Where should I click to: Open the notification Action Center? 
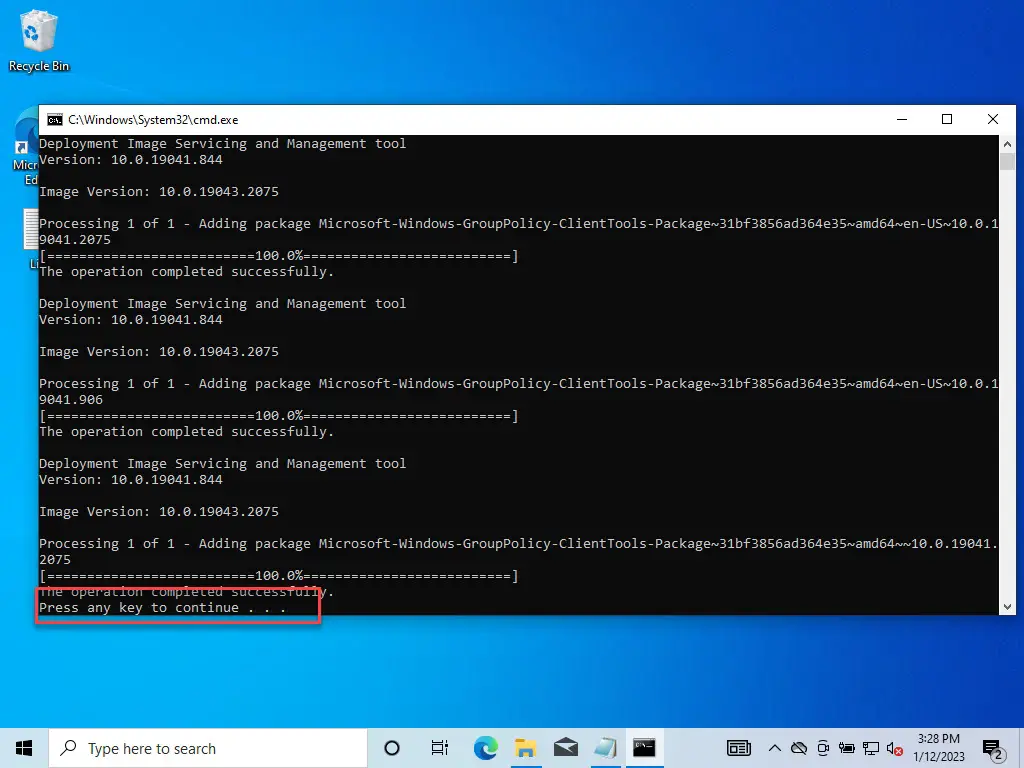coord(993,750)
